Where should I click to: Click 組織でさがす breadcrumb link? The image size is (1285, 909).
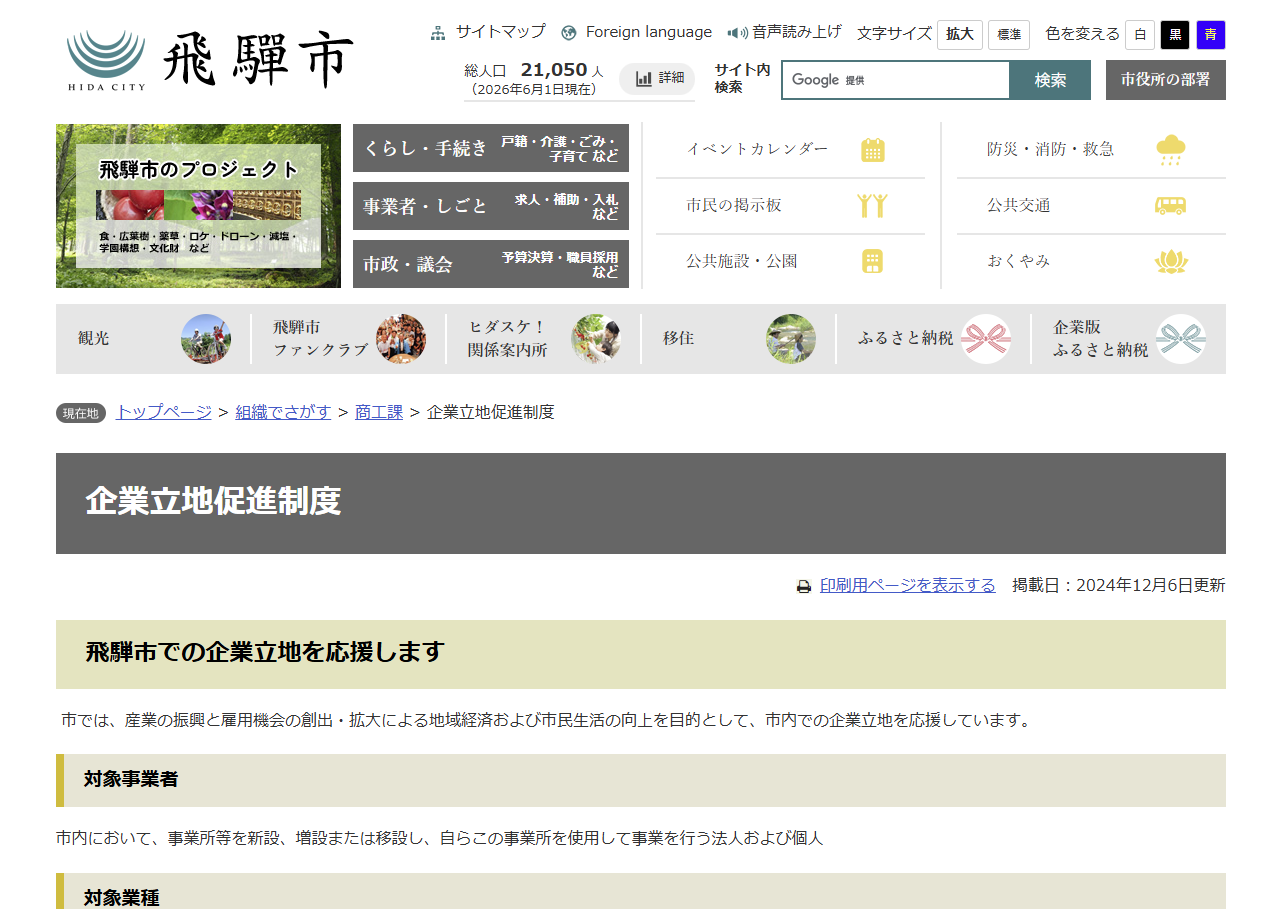coord(283,412)
